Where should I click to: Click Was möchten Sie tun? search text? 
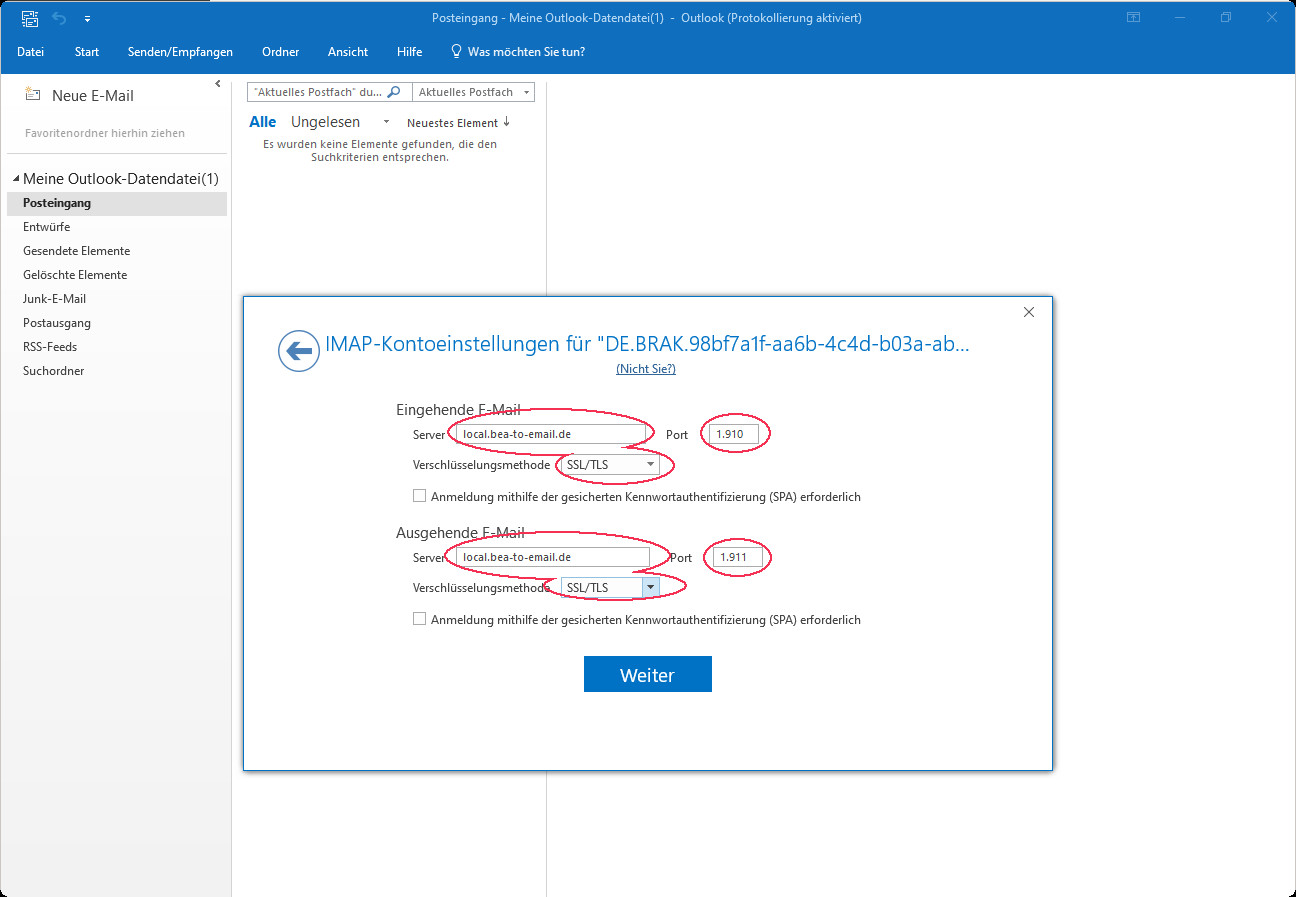point(526,51)
